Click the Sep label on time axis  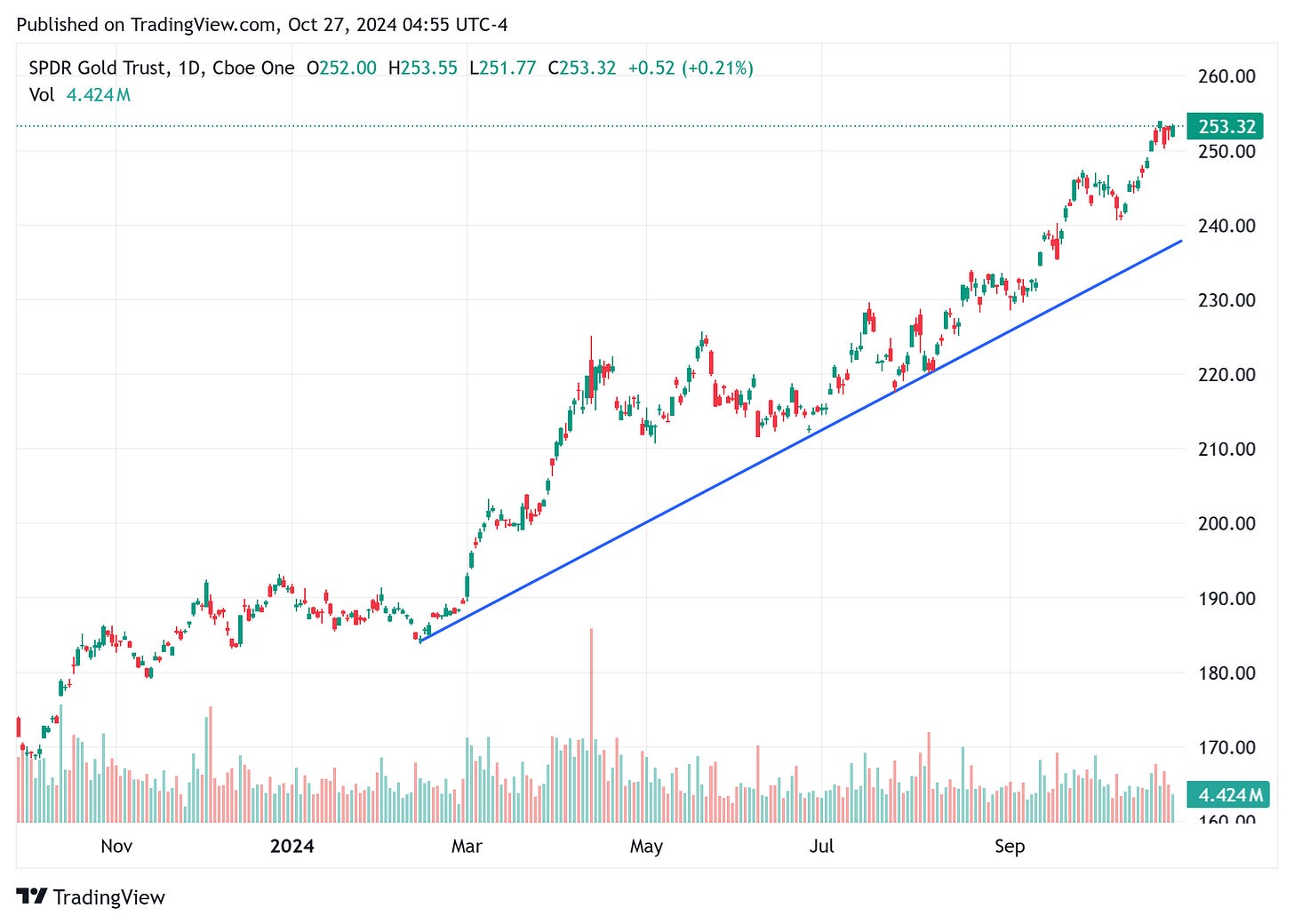pos(1010,847)
